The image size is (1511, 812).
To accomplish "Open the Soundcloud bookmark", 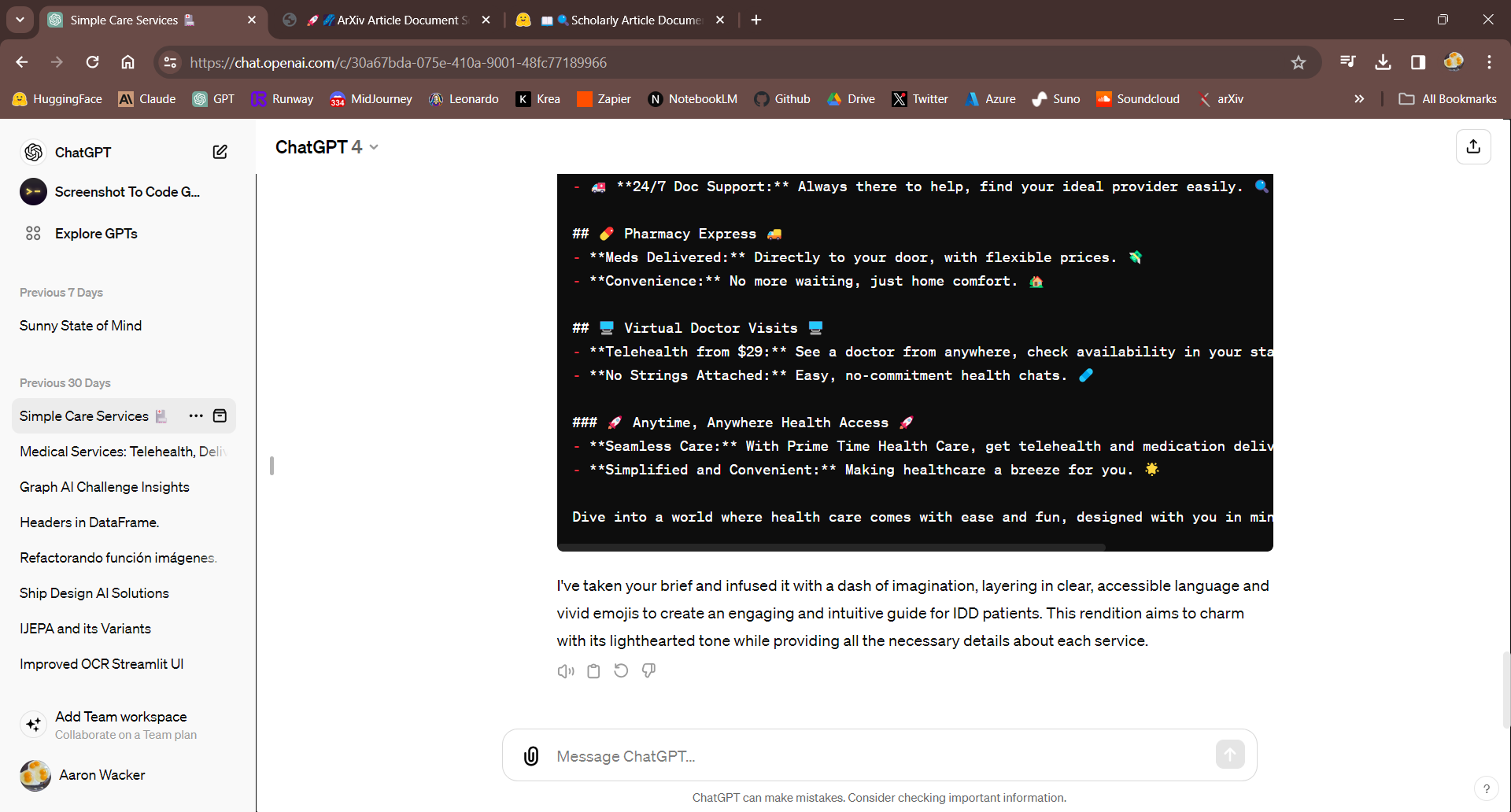I will pyautogui.click(x=1138, y=99).
